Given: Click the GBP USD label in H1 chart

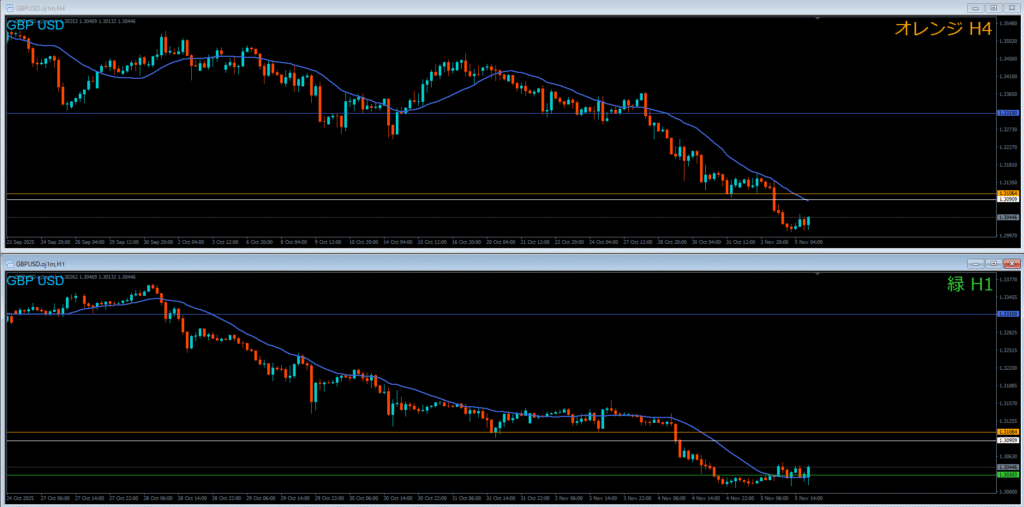Looking at the screenshot, I should (36, 281).
